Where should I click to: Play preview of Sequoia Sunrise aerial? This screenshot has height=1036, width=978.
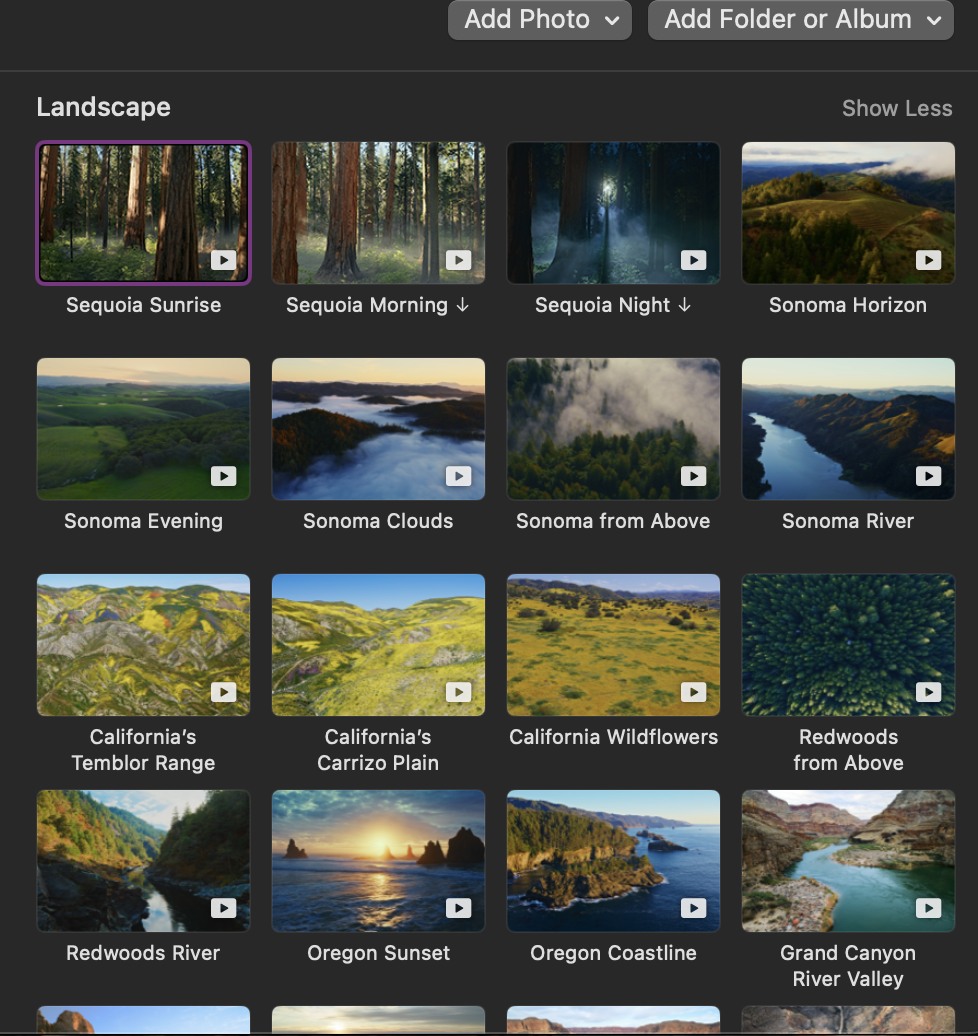(224, 260)
